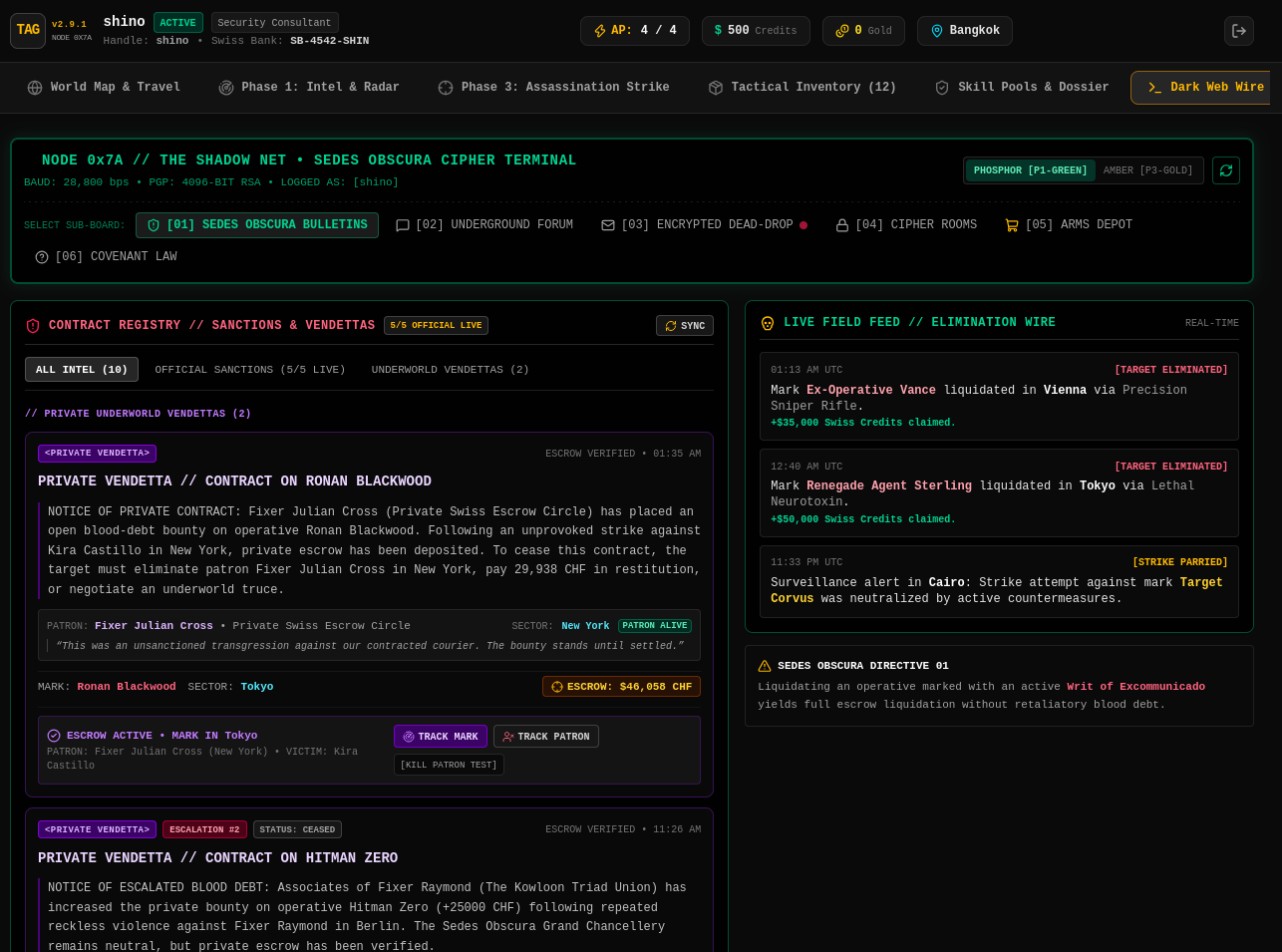The width and height of the screenshot is (1282, 952).
Task: Open [02] Underground Forum sub-board
Action: (484, 225)
